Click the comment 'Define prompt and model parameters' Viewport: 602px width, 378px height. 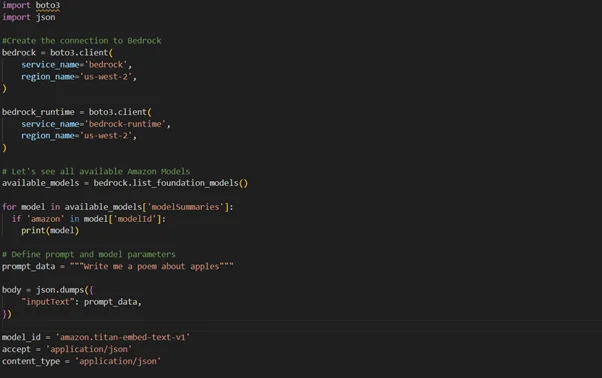pyautogui.click(x=89, y=254)
